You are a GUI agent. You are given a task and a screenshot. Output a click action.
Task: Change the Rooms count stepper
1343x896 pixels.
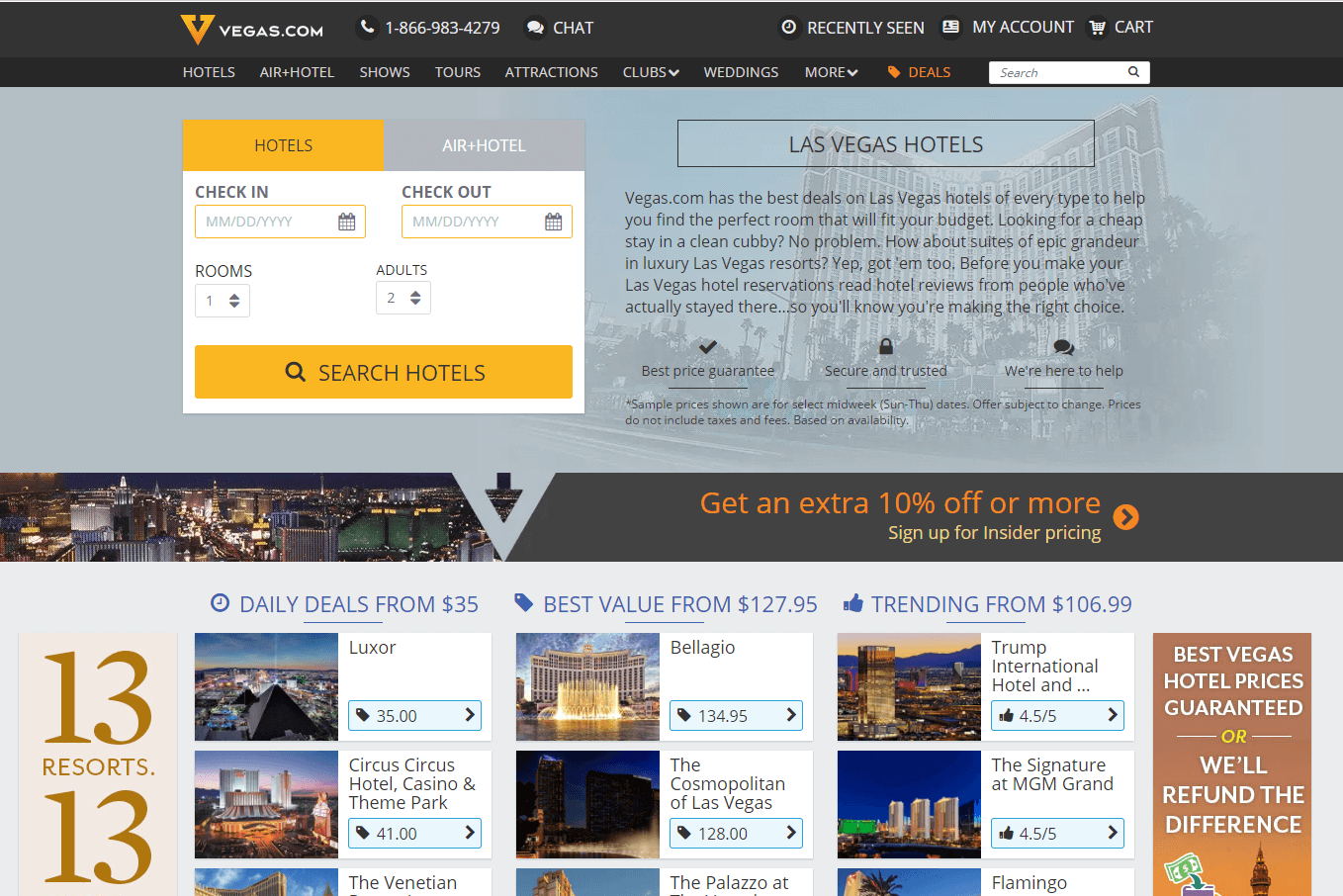click(223, 301)
